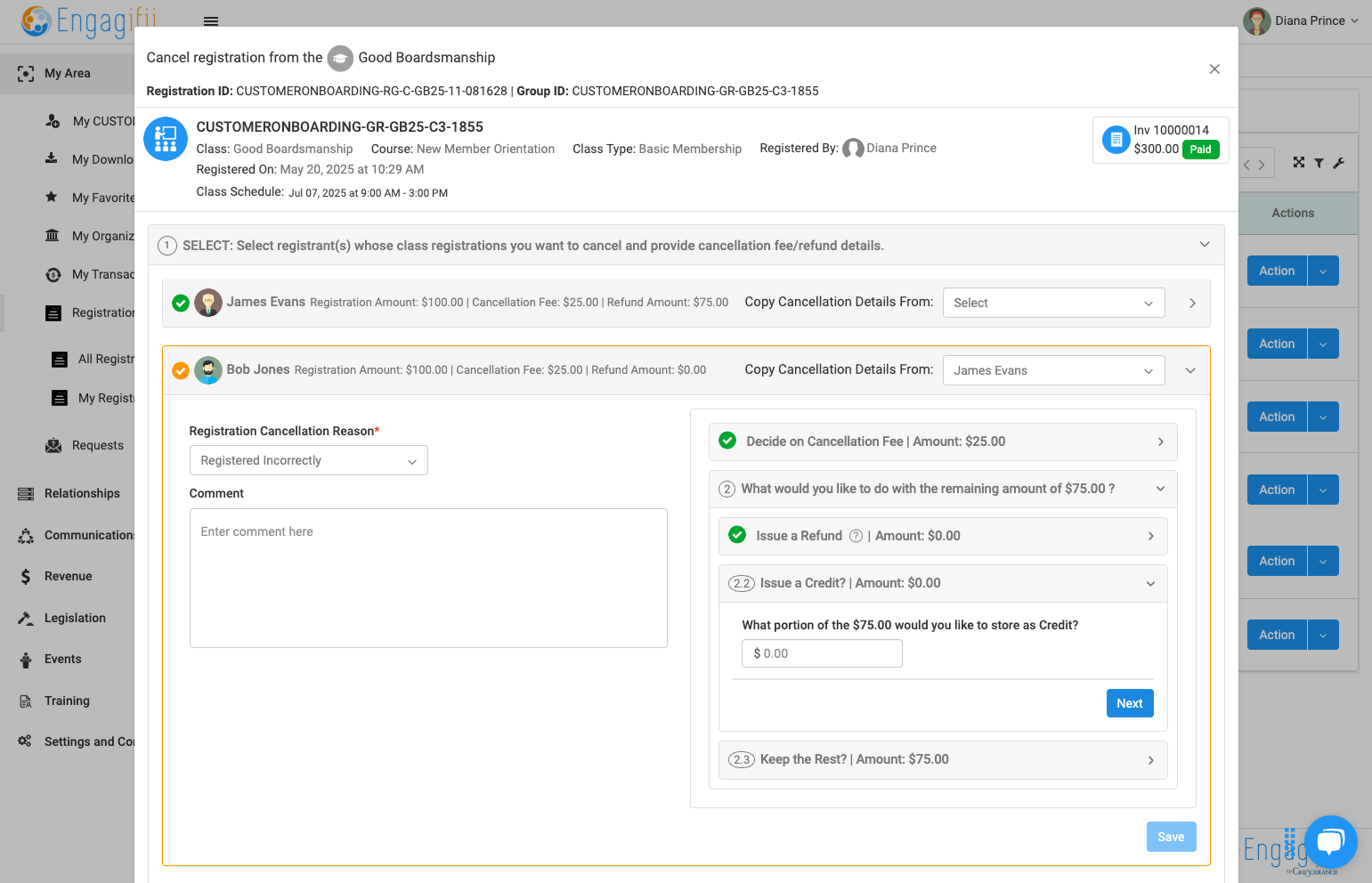This screenshot has width=1372, height=883.
Task: Click the Training icon in sidebar
Action: click(26, 701)
